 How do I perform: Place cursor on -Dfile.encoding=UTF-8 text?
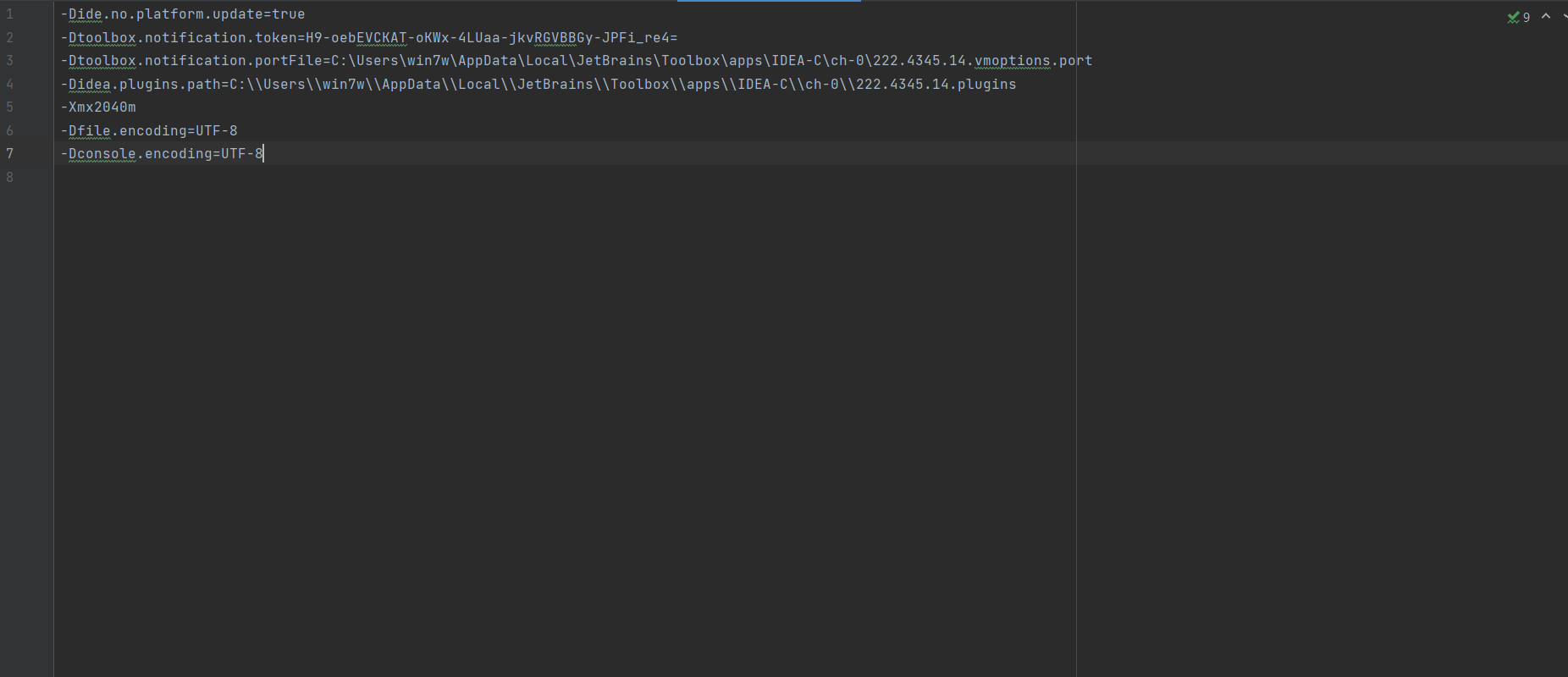pyautogui.click(x=149, y=130)
